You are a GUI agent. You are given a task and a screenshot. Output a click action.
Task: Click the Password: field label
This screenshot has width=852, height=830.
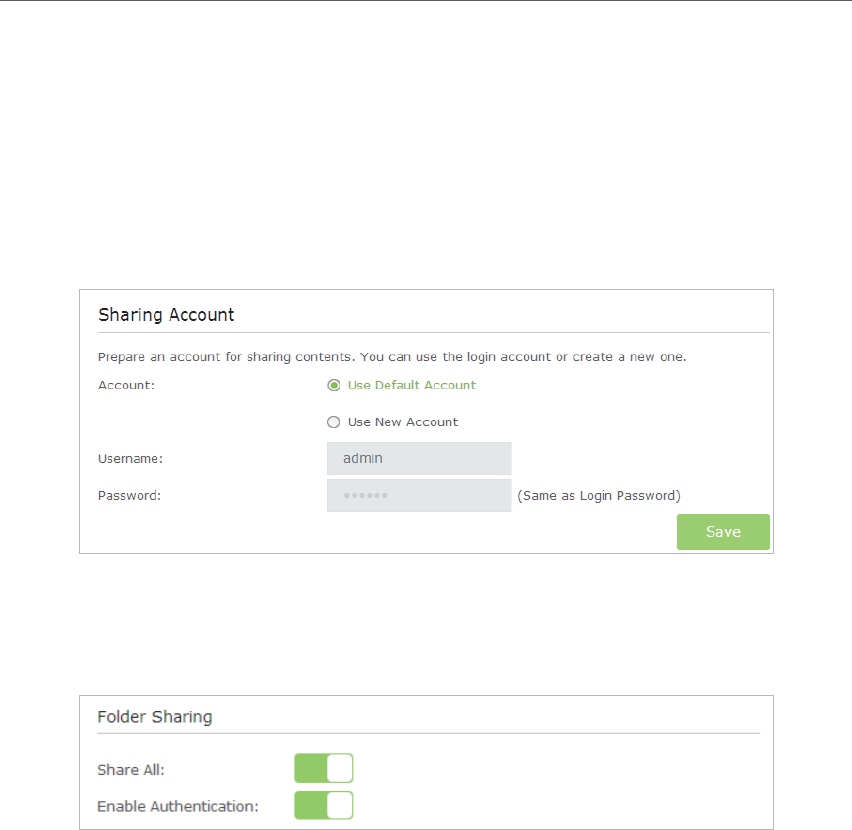[129, 496]
